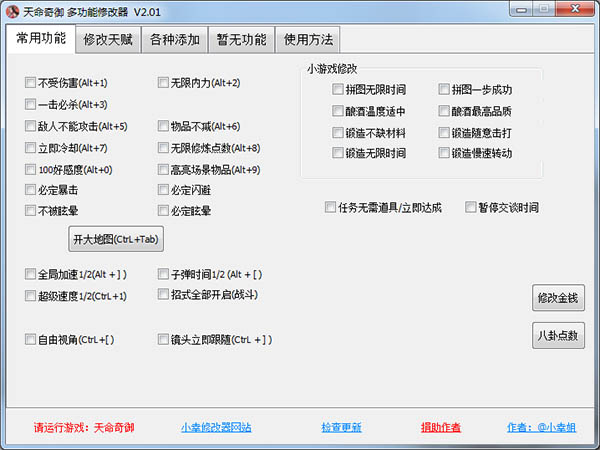Click the red 请运行游戏: 天命奇御 text
The width and height of the screenshot is (600, 450).
coord(84,427)
